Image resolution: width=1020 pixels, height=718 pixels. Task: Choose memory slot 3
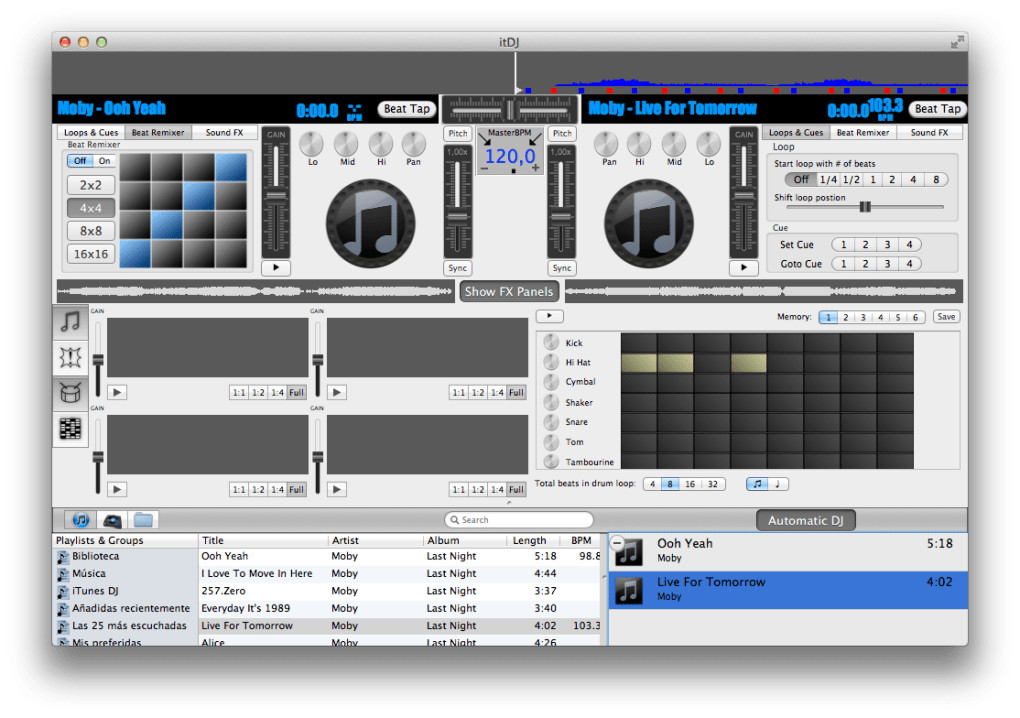[863, 317]
